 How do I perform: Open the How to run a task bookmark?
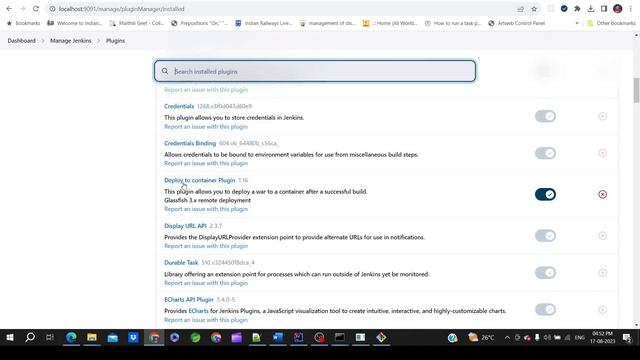point(453,23)
